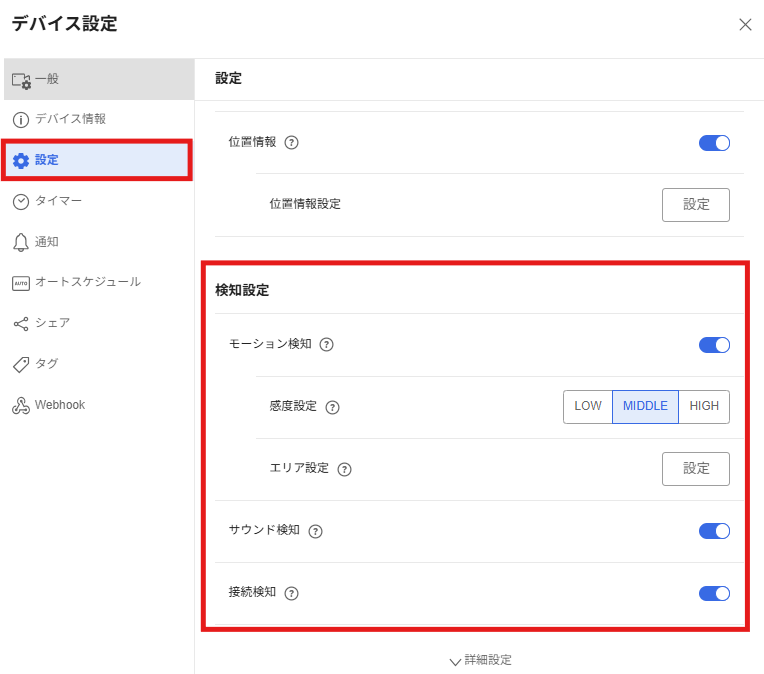Switch off the 接続検知 toggle
The image size is (764, 674).
714,593
